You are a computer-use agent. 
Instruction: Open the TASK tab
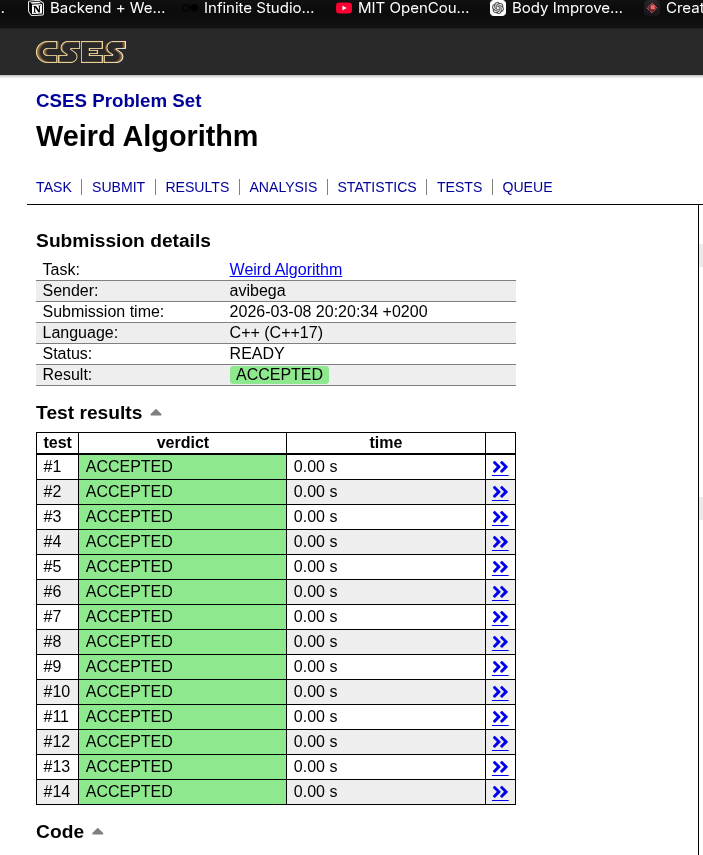pos(53,187)
